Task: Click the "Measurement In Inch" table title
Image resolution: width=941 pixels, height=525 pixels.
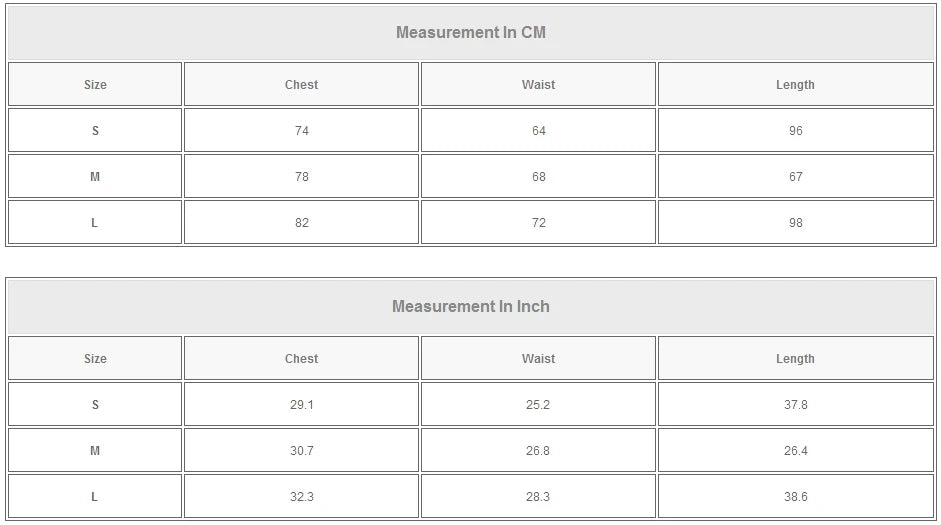Action: pos(471,306)
